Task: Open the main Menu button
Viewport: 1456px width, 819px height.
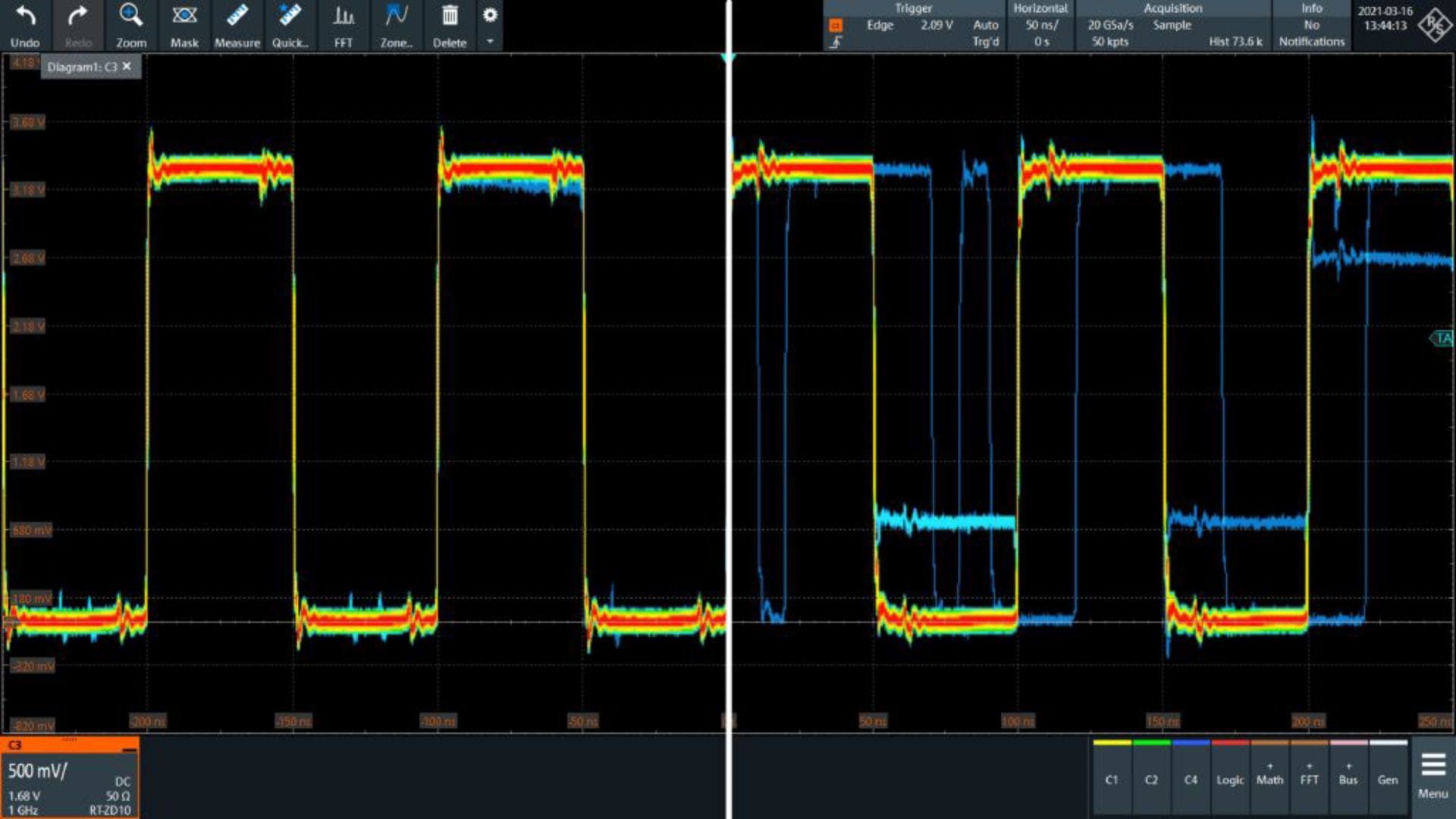Action: pos(1432,776)
